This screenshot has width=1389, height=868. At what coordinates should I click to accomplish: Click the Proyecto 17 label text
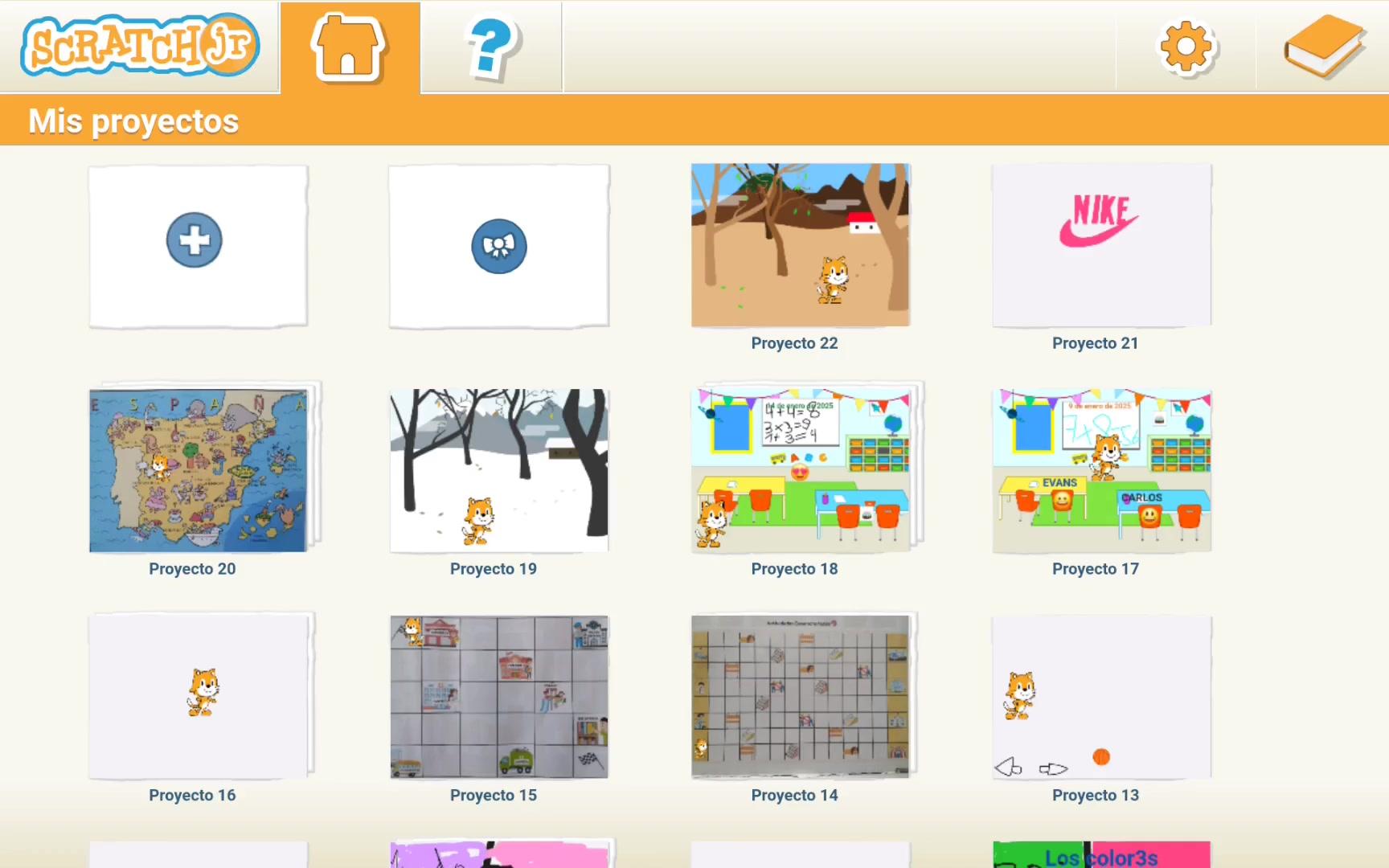pyautogui.click(x=1095, y=569)
